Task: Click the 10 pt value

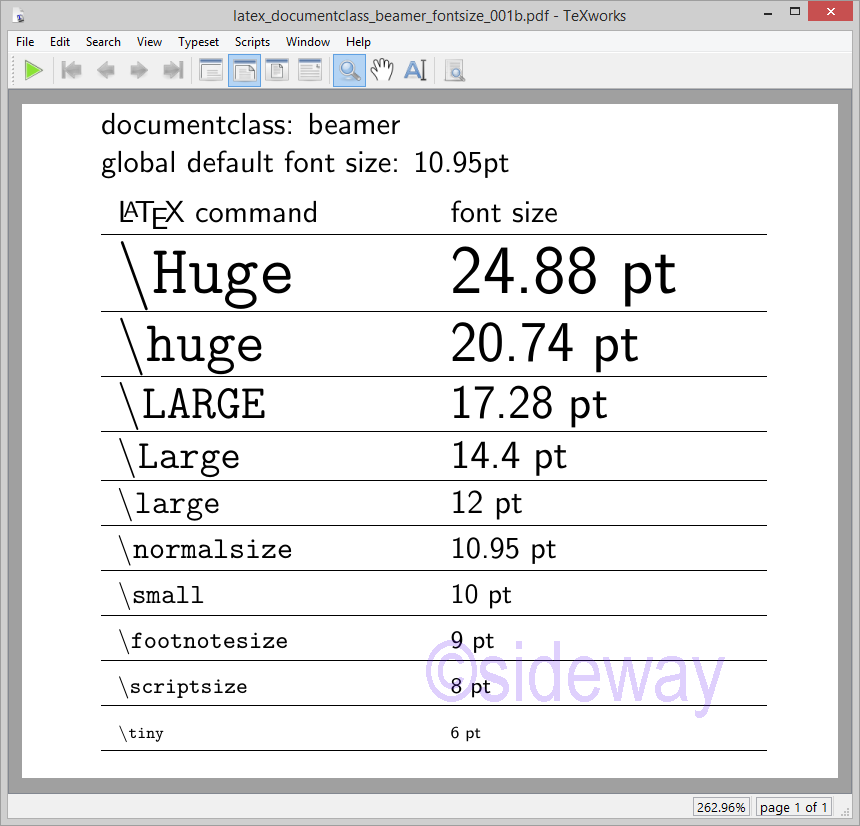Action: [x=481, y=595]
